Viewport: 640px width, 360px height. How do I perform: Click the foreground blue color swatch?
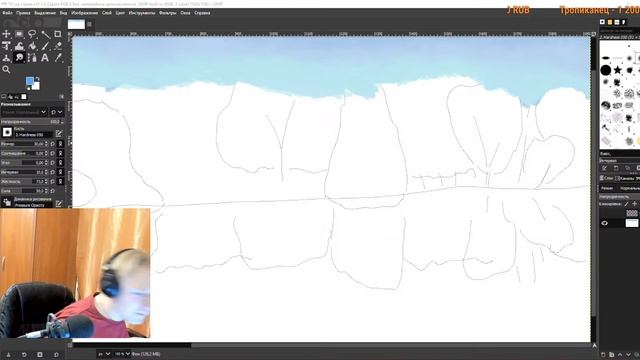click(29, 81)
